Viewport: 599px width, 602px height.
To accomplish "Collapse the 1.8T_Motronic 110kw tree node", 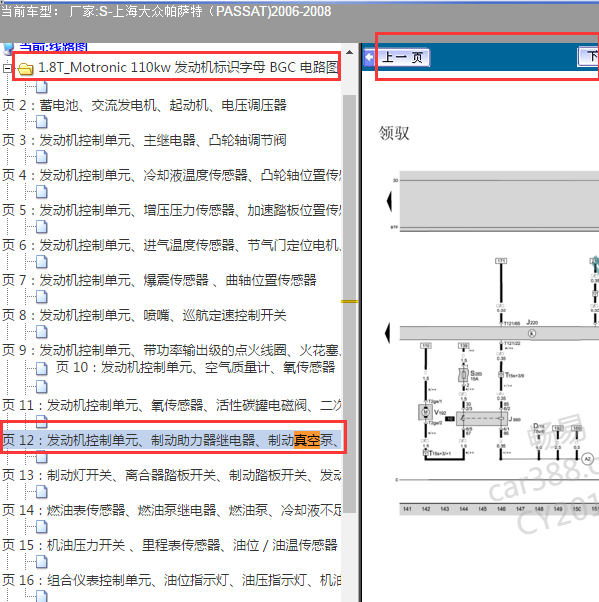I will pos(7,69).
